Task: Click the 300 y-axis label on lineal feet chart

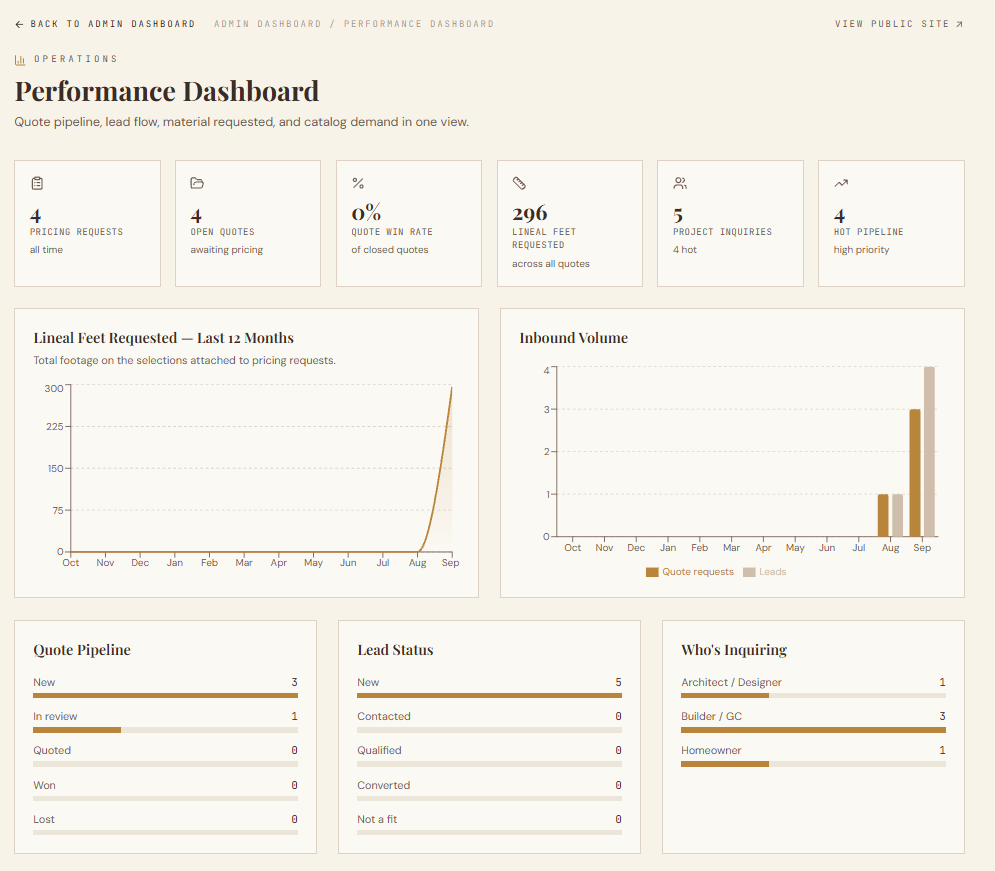Action: point(54,388)
